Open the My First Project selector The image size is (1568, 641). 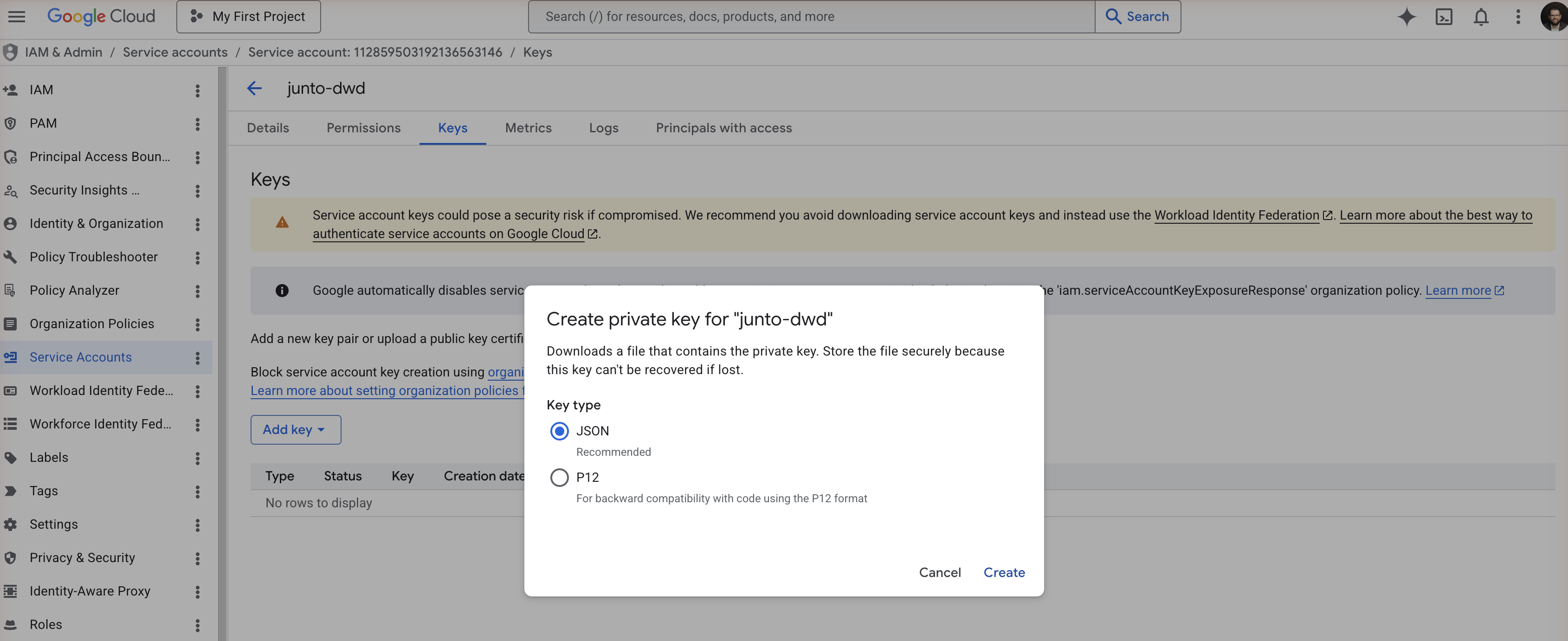[248, 16]
